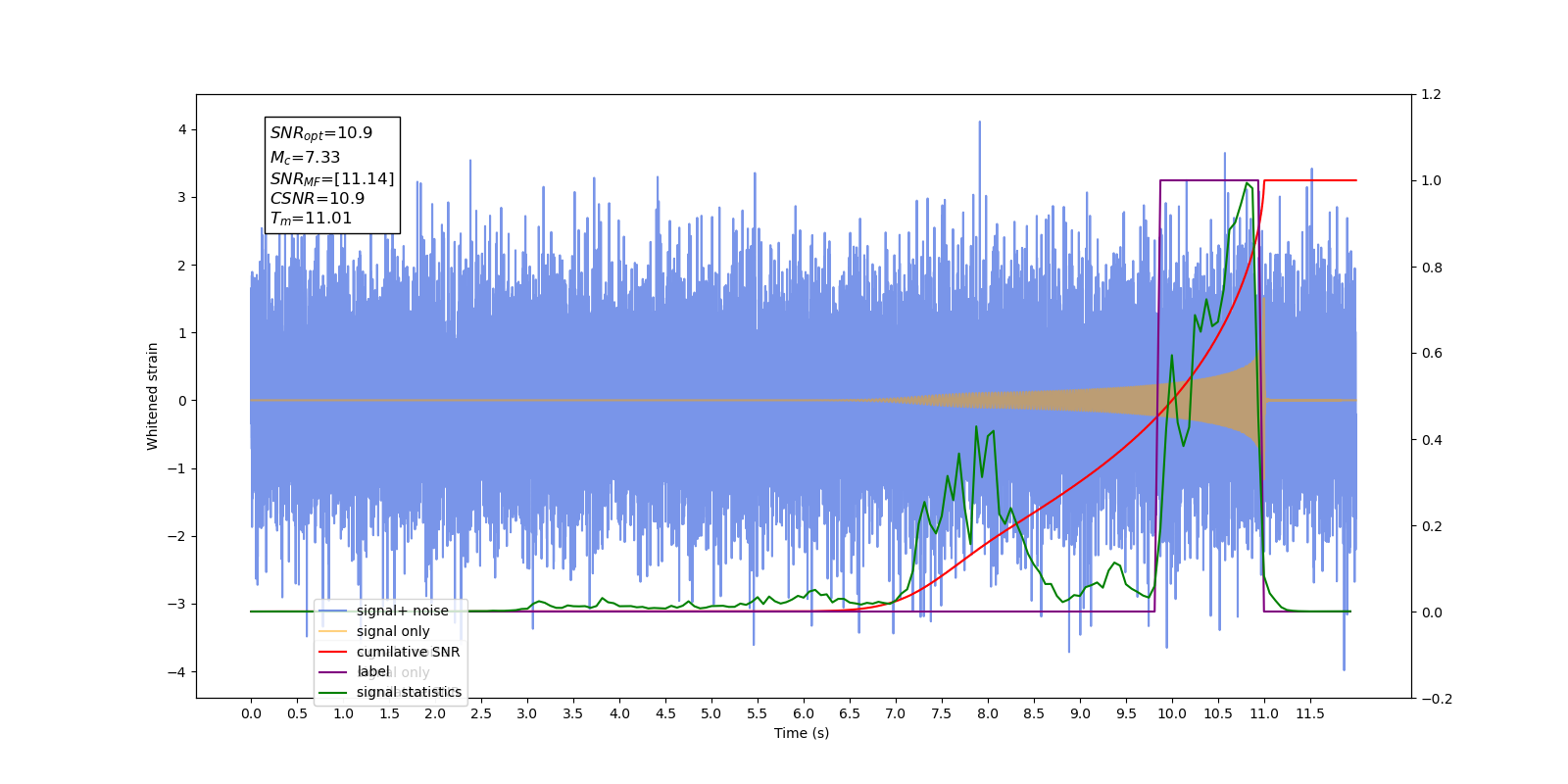This screenshot has width=1568, height=784.
Task: Click the 'Whitened strain' y-axis label
Action: (x=153, y=396)
